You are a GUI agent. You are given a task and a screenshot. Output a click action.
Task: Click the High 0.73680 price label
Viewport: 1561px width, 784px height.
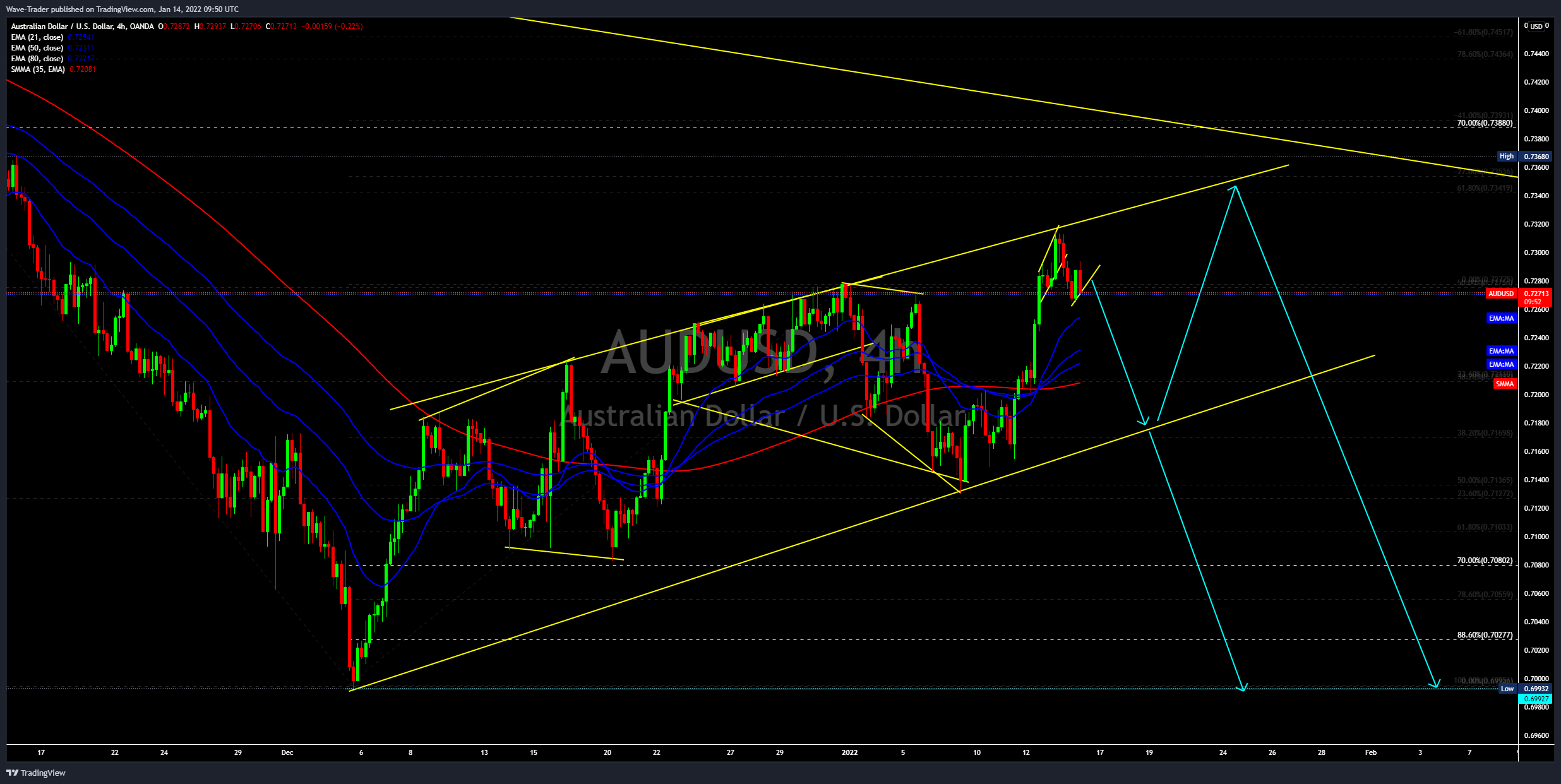[x=1524, y=156]
